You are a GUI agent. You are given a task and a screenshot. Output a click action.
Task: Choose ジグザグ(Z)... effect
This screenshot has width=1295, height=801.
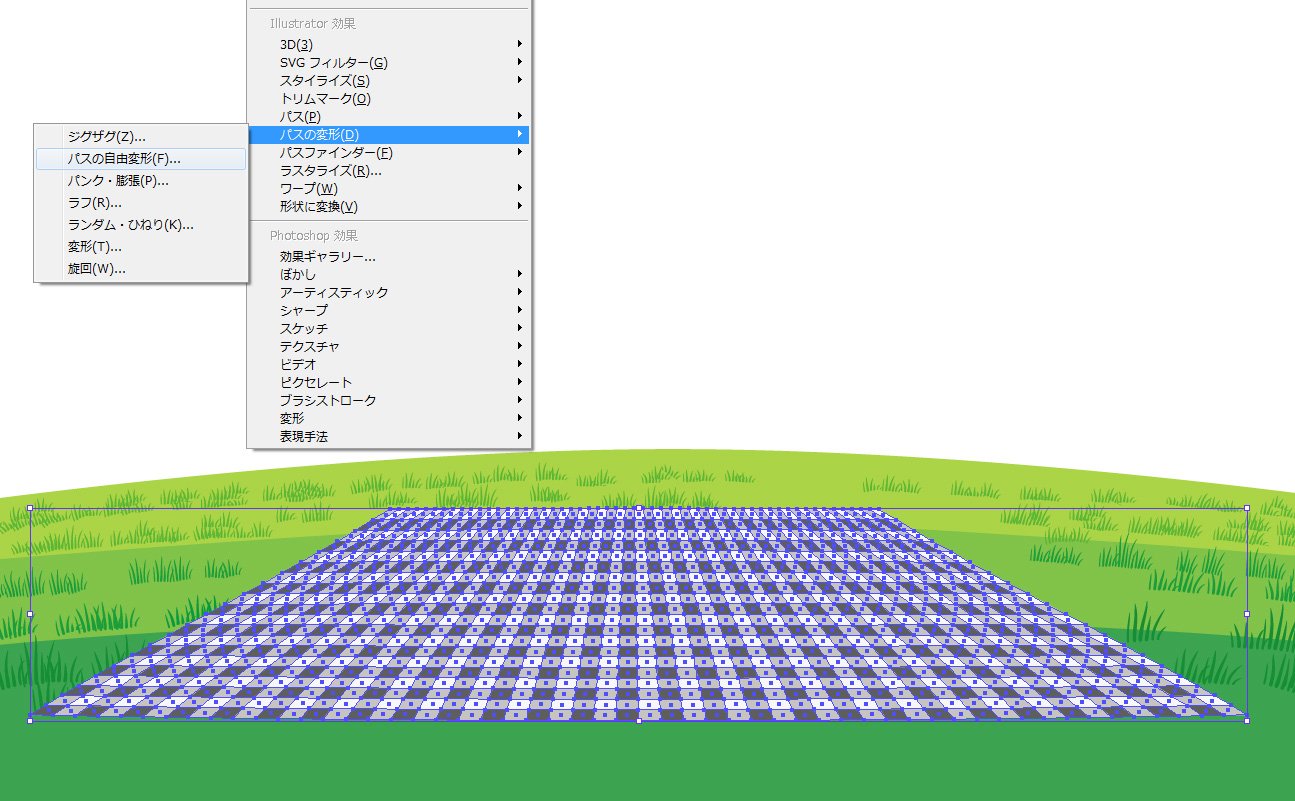(x=141, y=136)
